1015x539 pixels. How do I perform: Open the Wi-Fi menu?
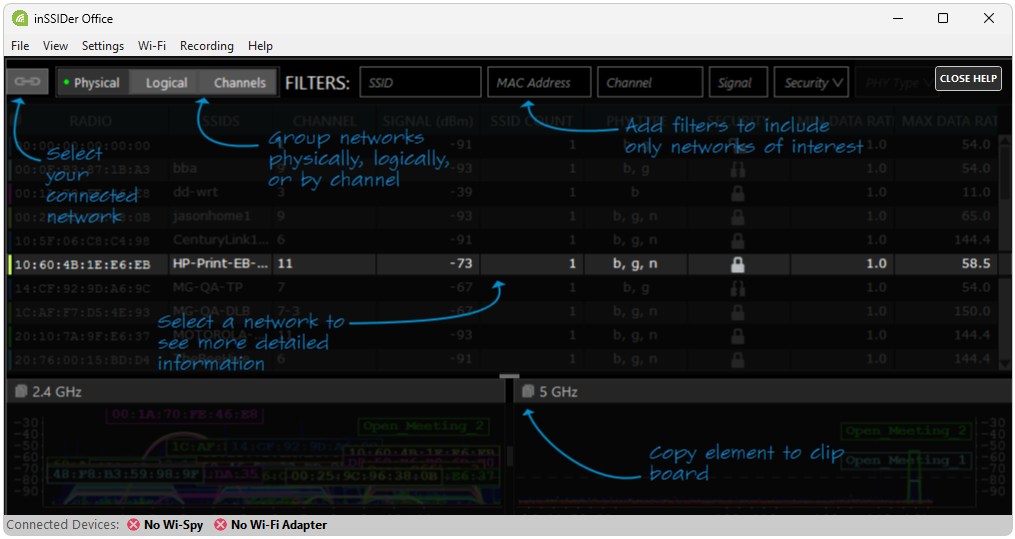151,46
